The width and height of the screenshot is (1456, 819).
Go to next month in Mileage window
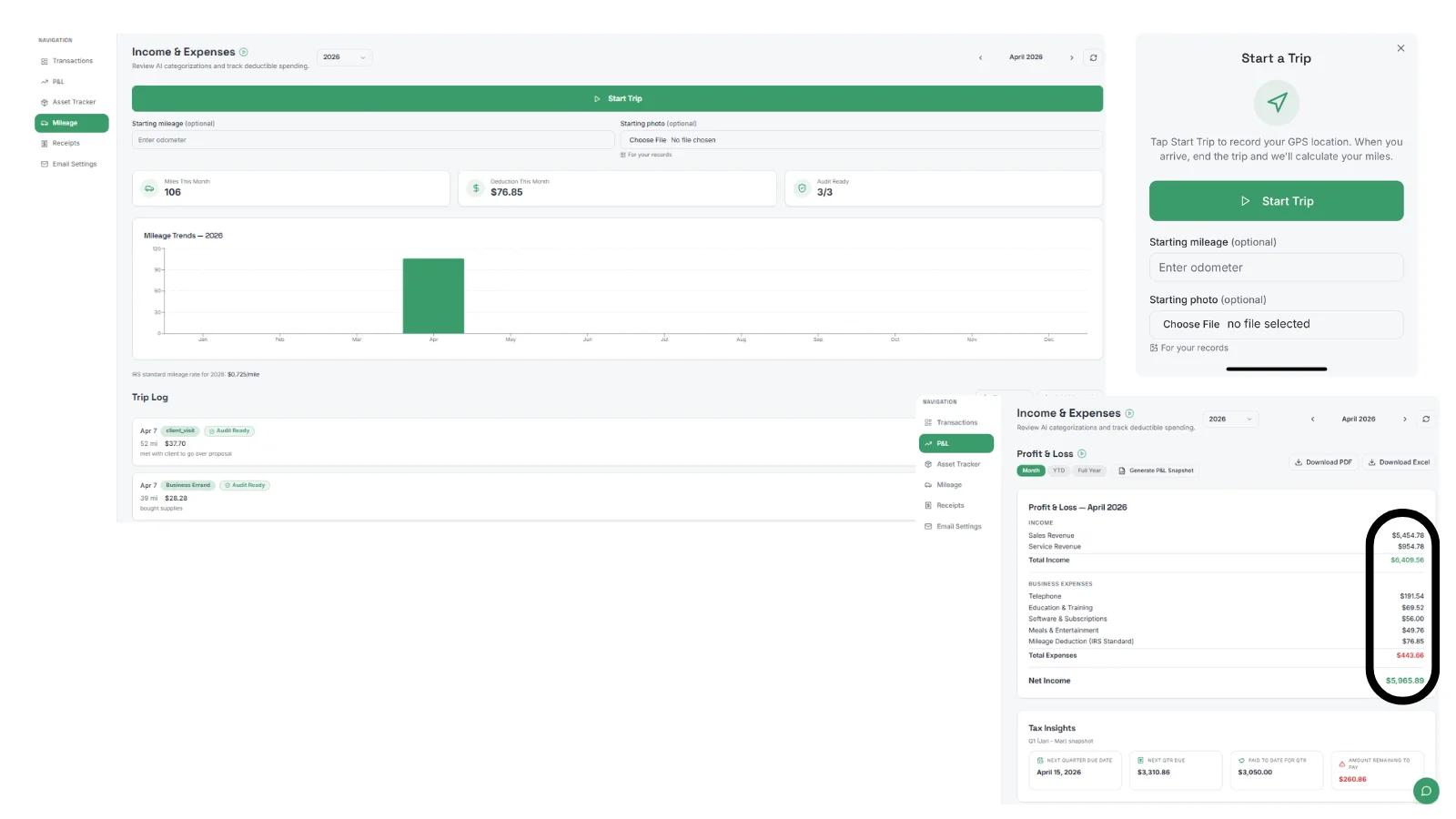coord(1071,57)
